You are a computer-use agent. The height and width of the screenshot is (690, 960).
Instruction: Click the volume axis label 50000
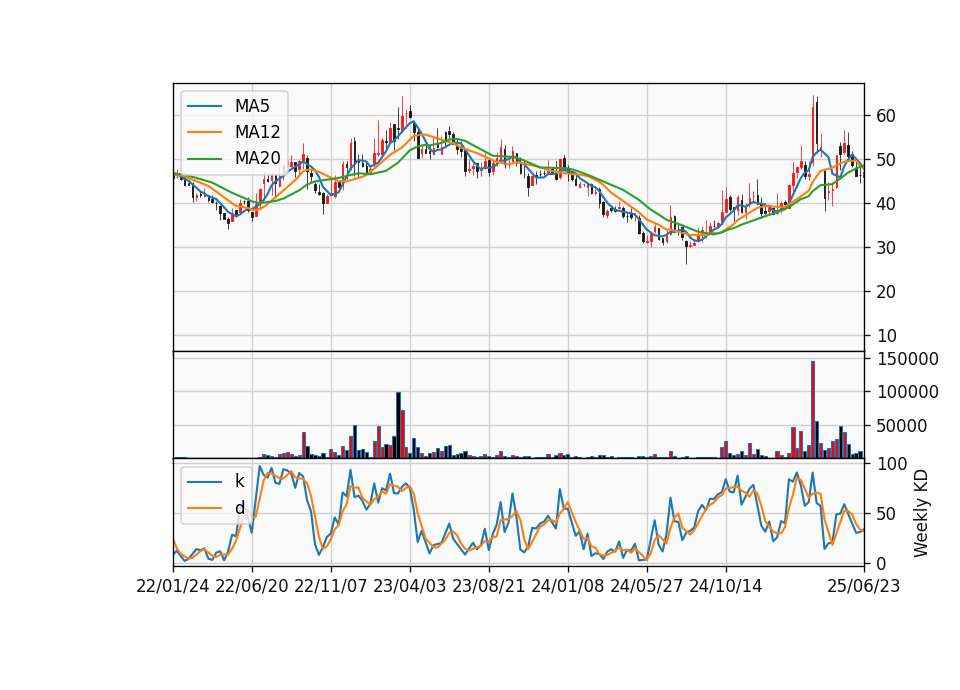[902, 426]
